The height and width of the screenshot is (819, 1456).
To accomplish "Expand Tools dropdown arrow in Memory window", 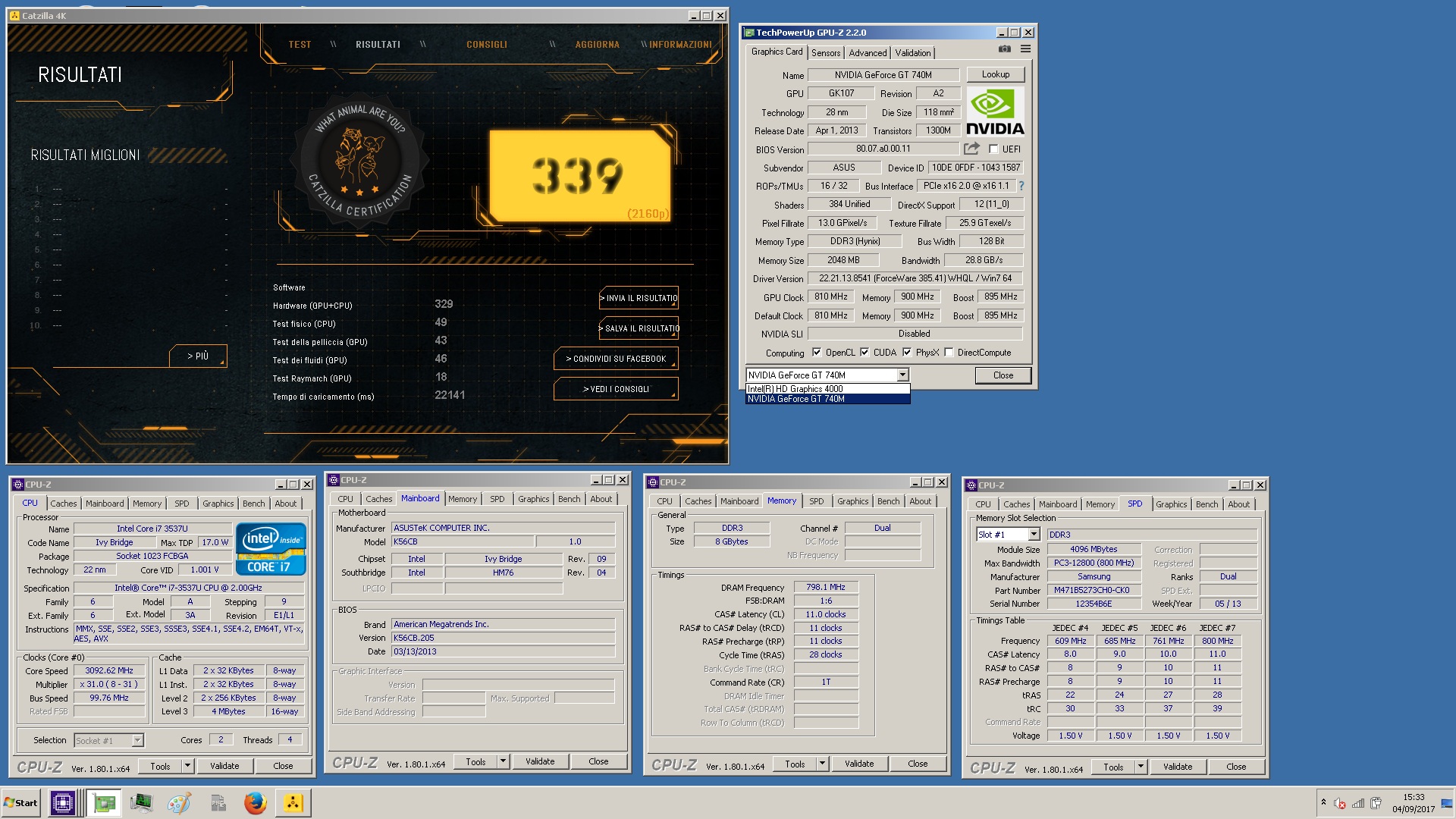I will 822,764.
